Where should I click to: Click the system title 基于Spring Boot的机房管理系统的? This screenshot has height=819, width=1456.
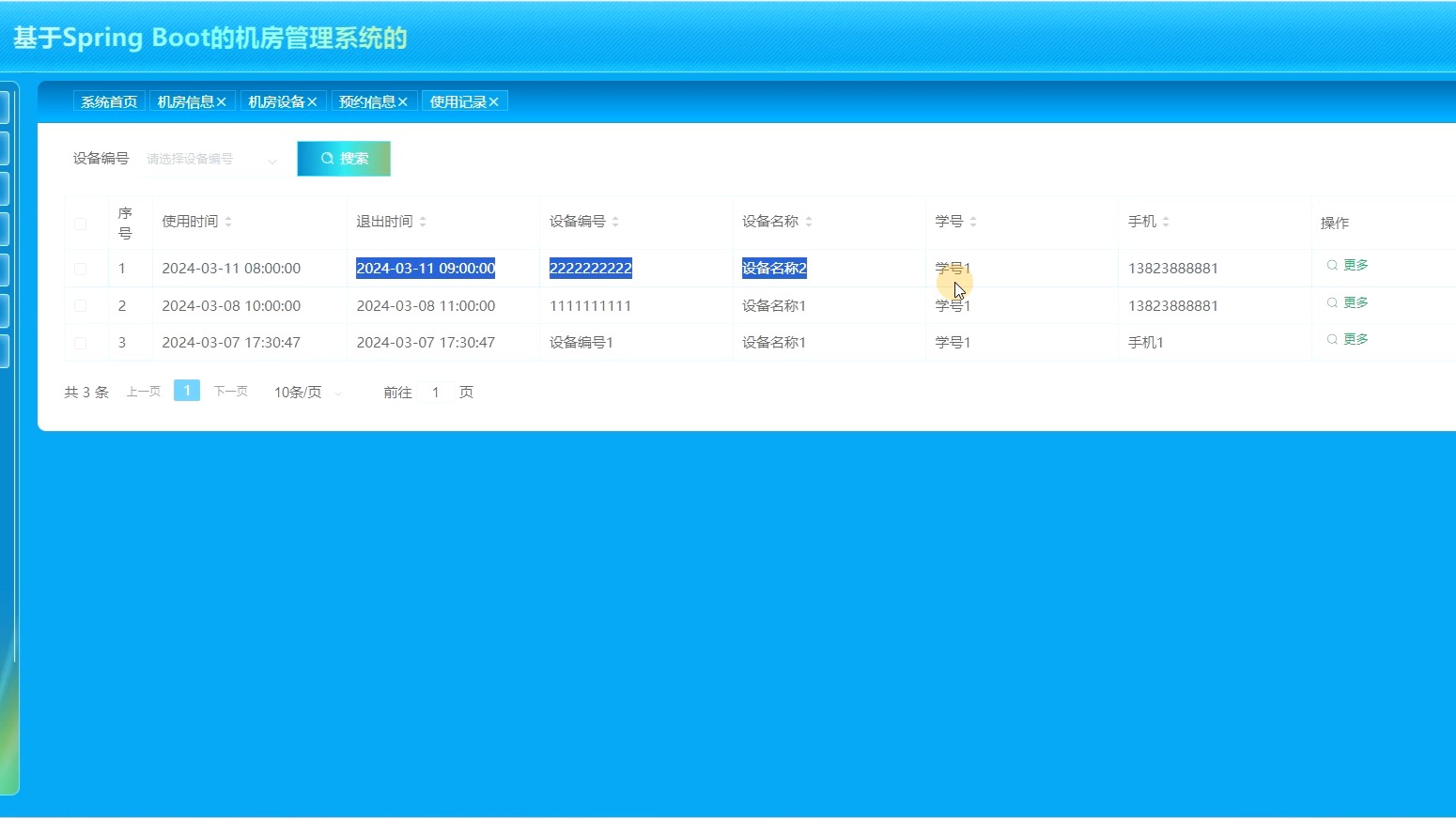click(210, 38)
